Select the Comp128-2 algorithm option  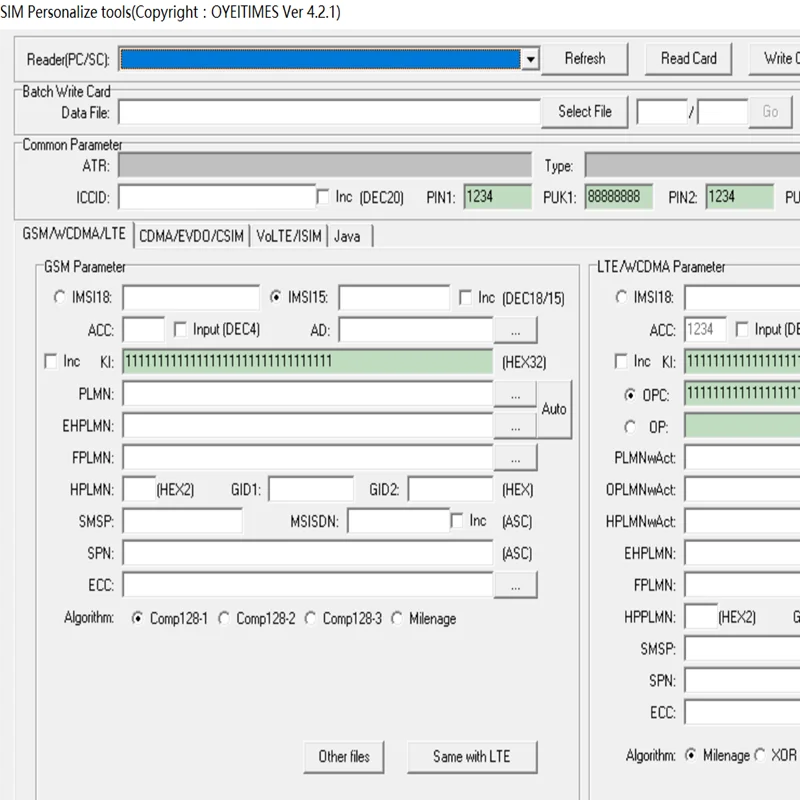point(224,619)
